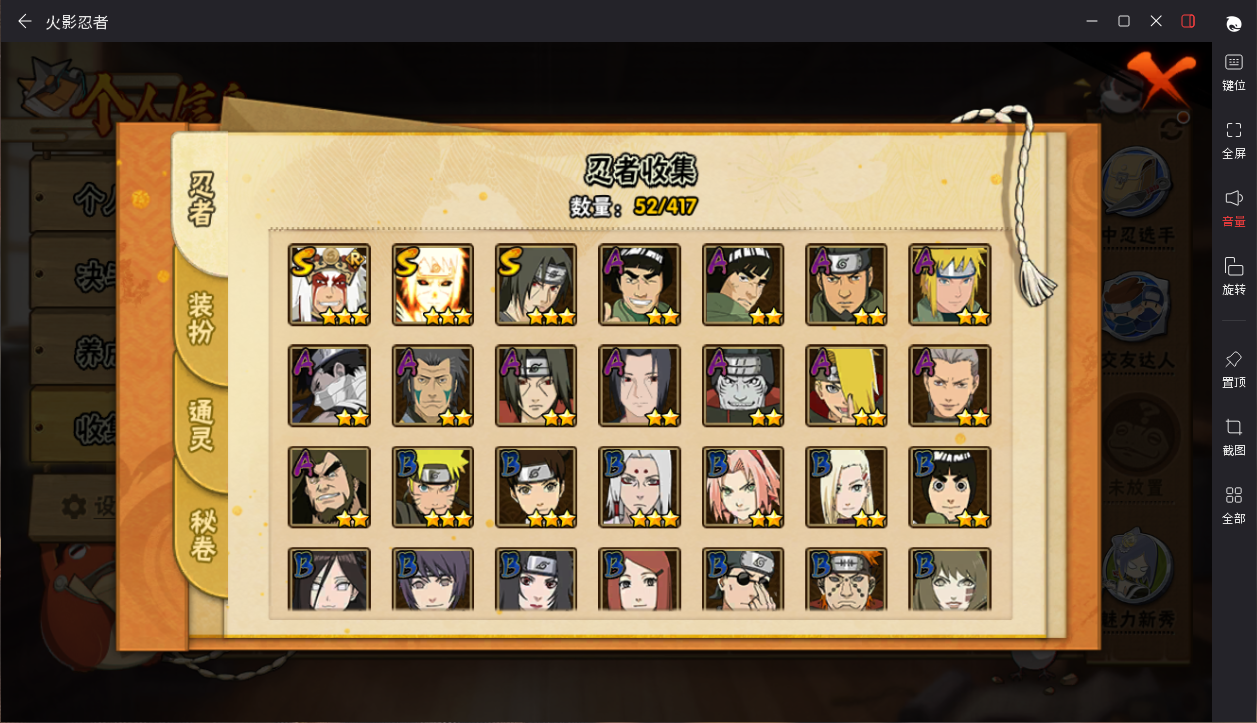Select the first S-rank white-haired ninja portrait
1257x723 pixels.
pos(329,285)
